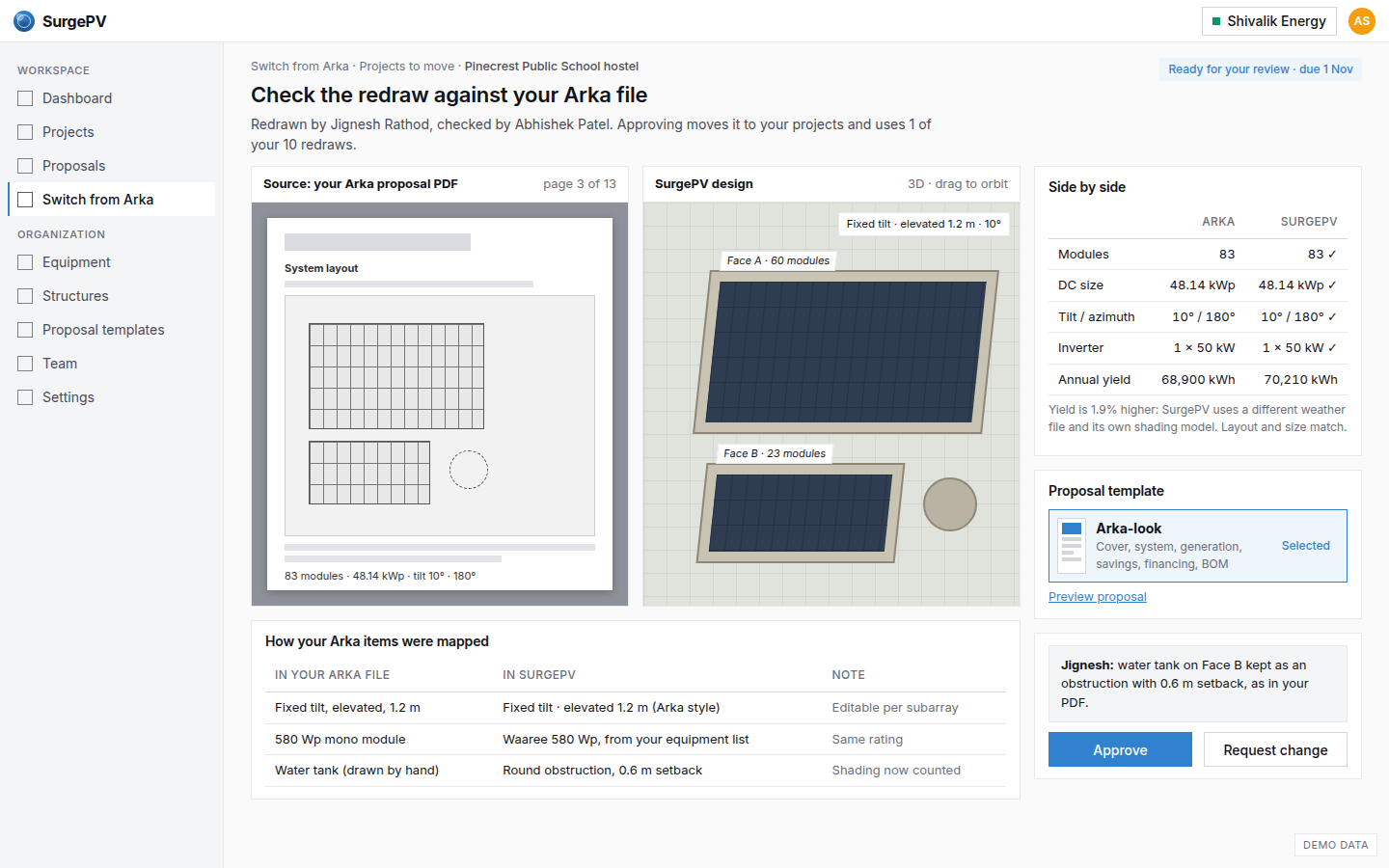Click the Face A solar array in 3D view
The width and height of the screenshot is (1389, 868).
pyautogui.click(x=846, y=352)
